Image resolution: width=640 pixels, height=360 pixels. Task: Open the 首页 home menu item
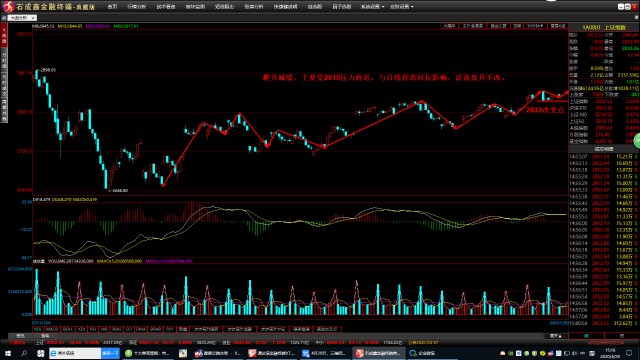click(112, 7)
